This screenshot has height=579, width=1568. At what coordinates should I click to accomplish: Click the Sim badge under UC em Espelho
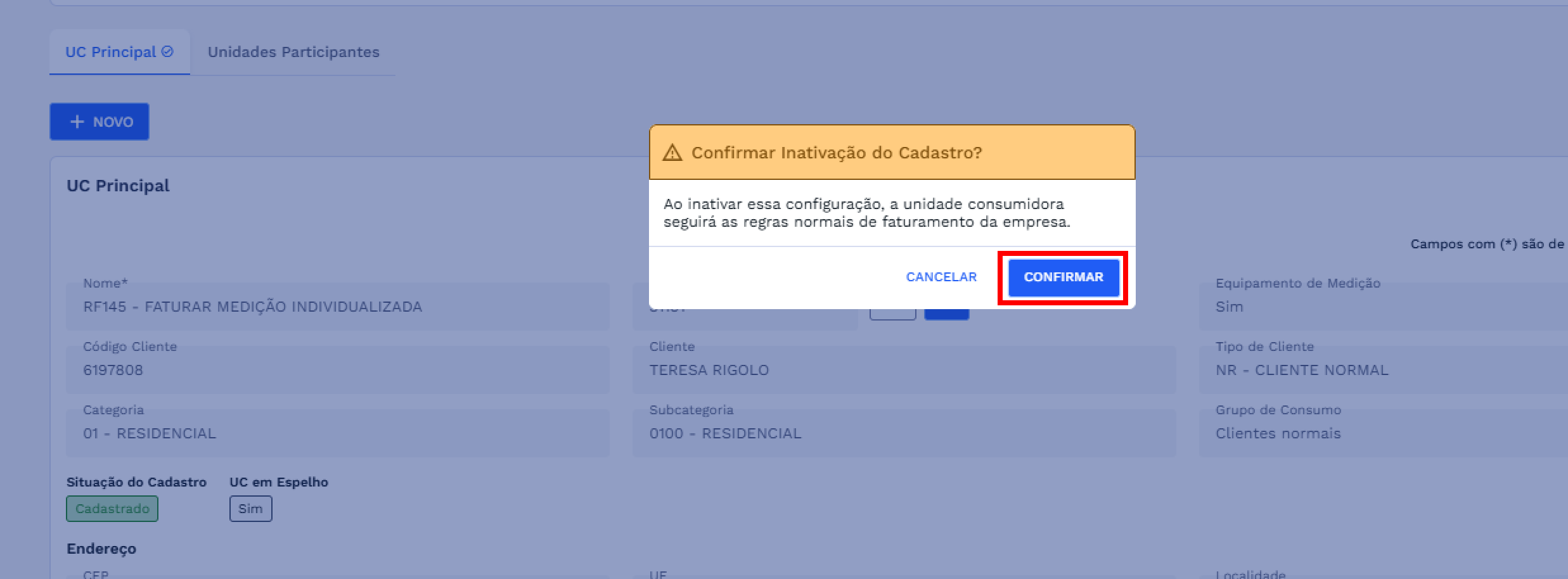(251, 509)
